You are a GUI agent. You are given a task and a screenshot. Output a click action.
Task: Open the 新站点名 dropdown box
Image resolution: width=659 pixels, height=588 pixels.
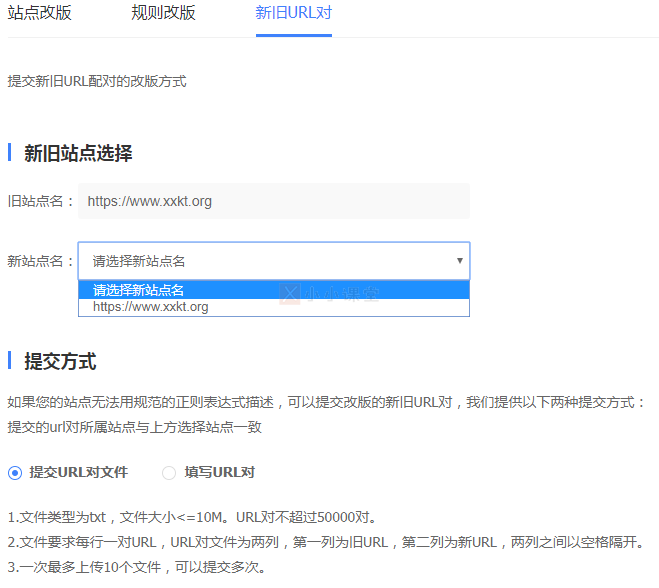(274, 261)
